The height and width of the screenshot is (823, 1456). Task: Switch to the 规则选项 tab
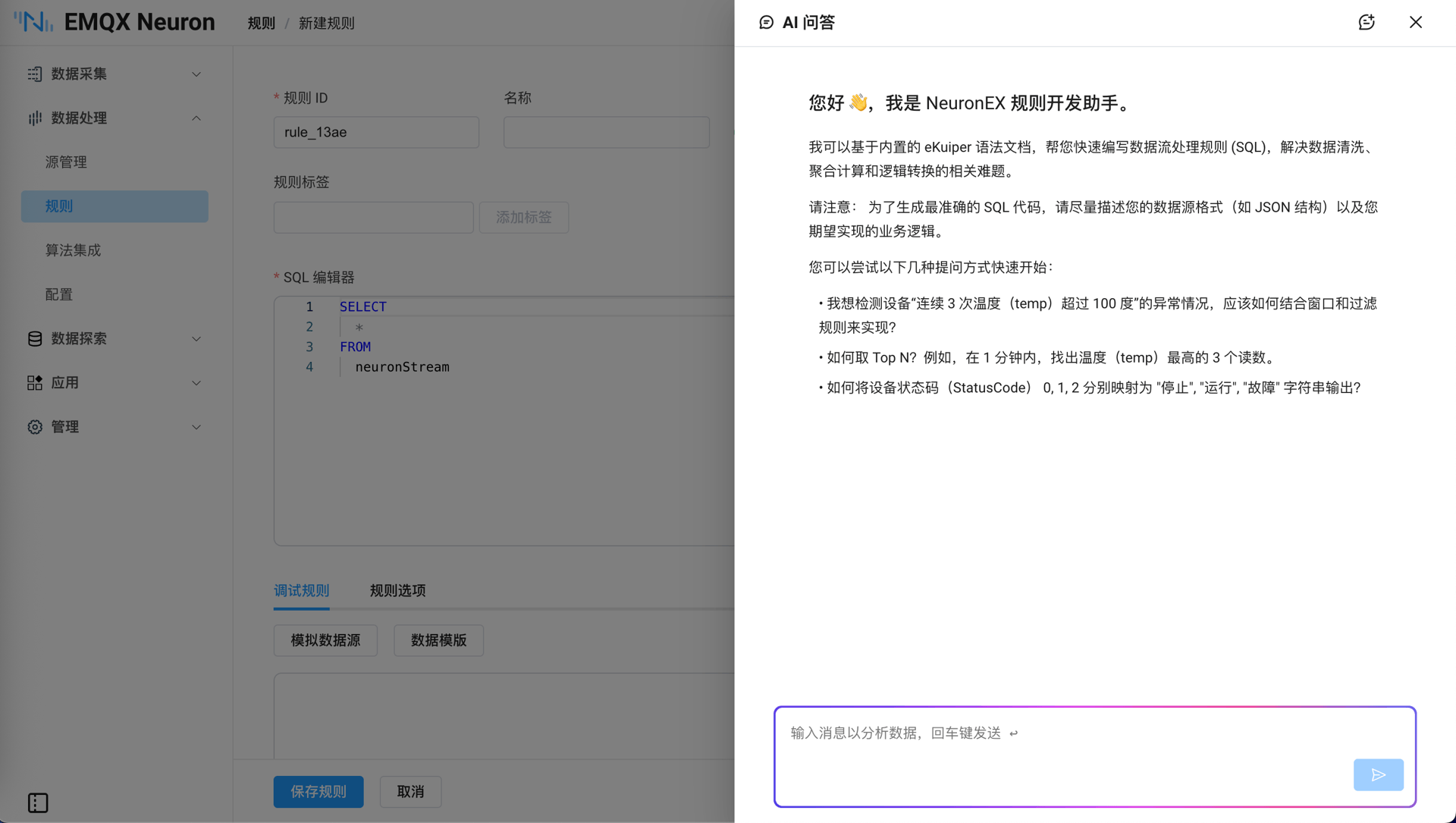(397, 590)
